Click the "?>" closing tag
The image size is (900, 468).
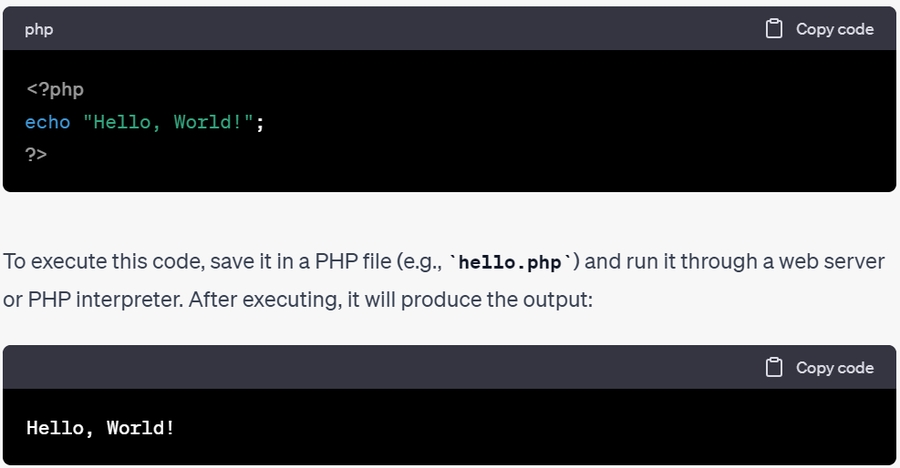37,154
